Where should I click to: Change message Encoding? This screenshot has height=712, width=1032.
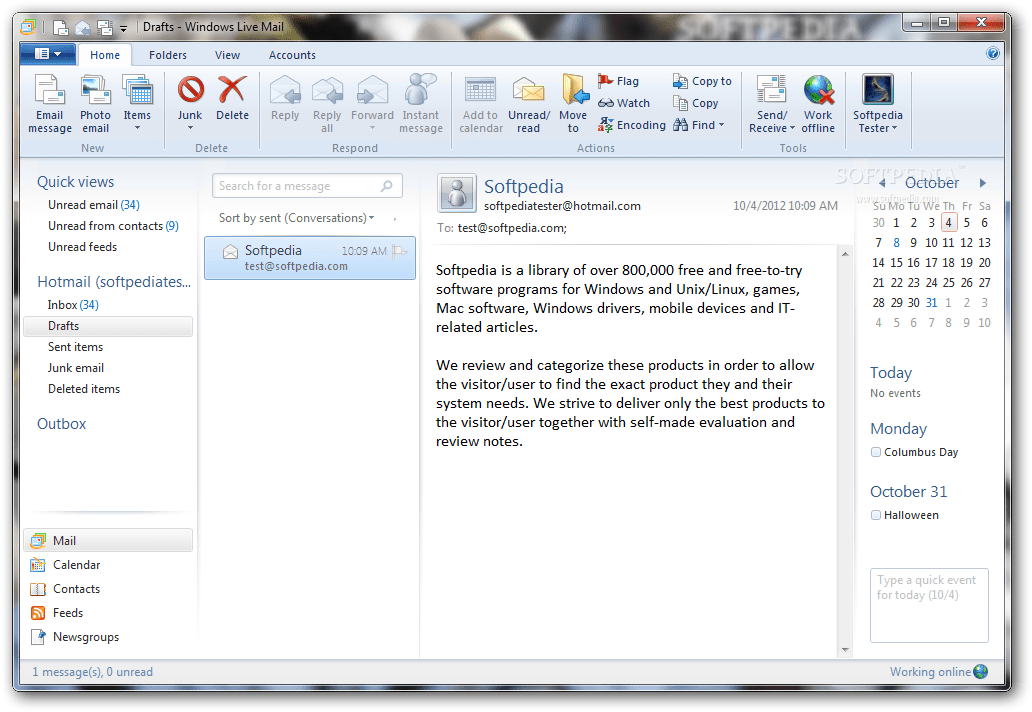tap(631, 124)
